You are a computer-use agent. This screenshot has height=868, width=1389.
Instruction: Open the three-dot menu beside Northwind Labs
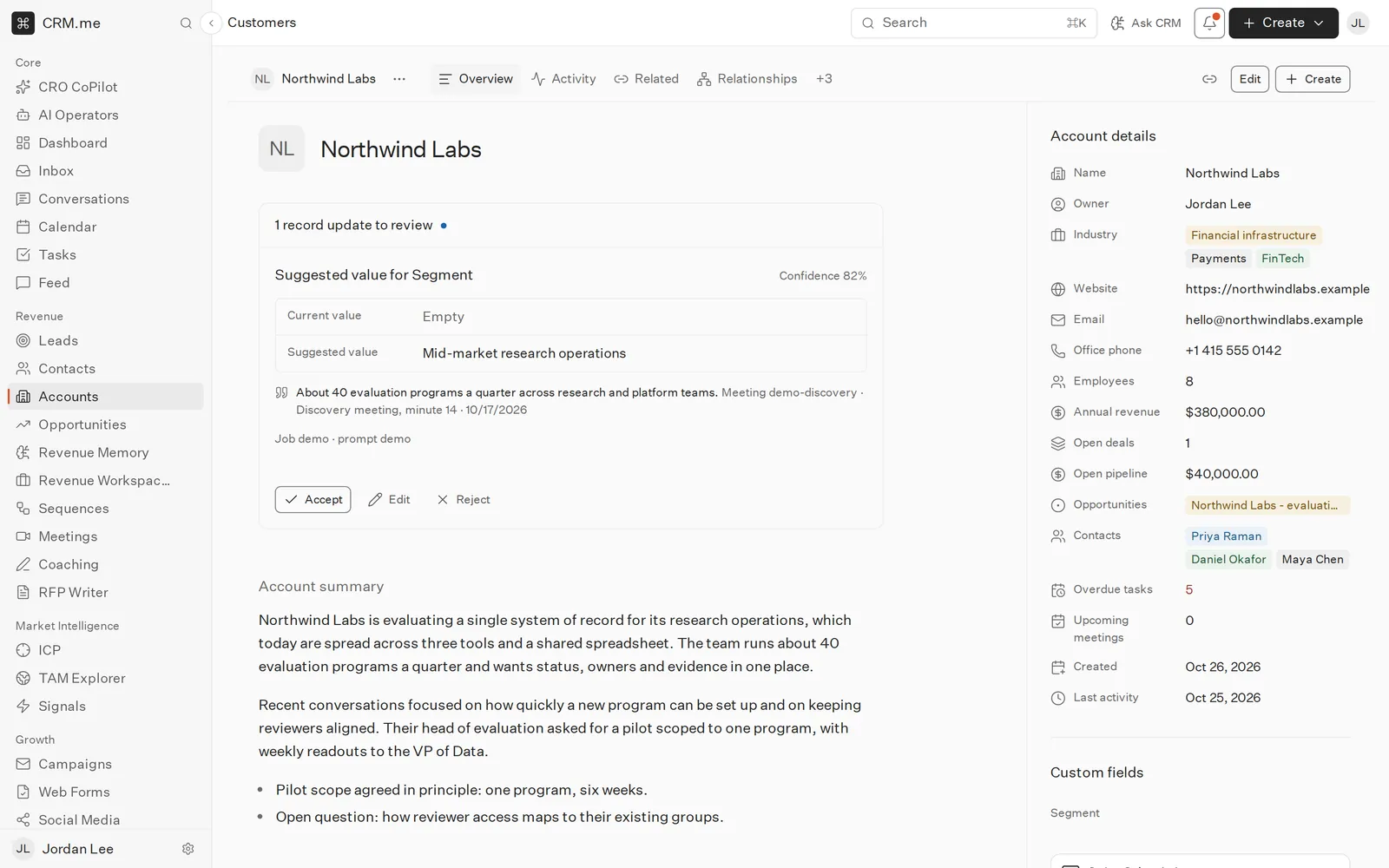(x=399, y=79)
